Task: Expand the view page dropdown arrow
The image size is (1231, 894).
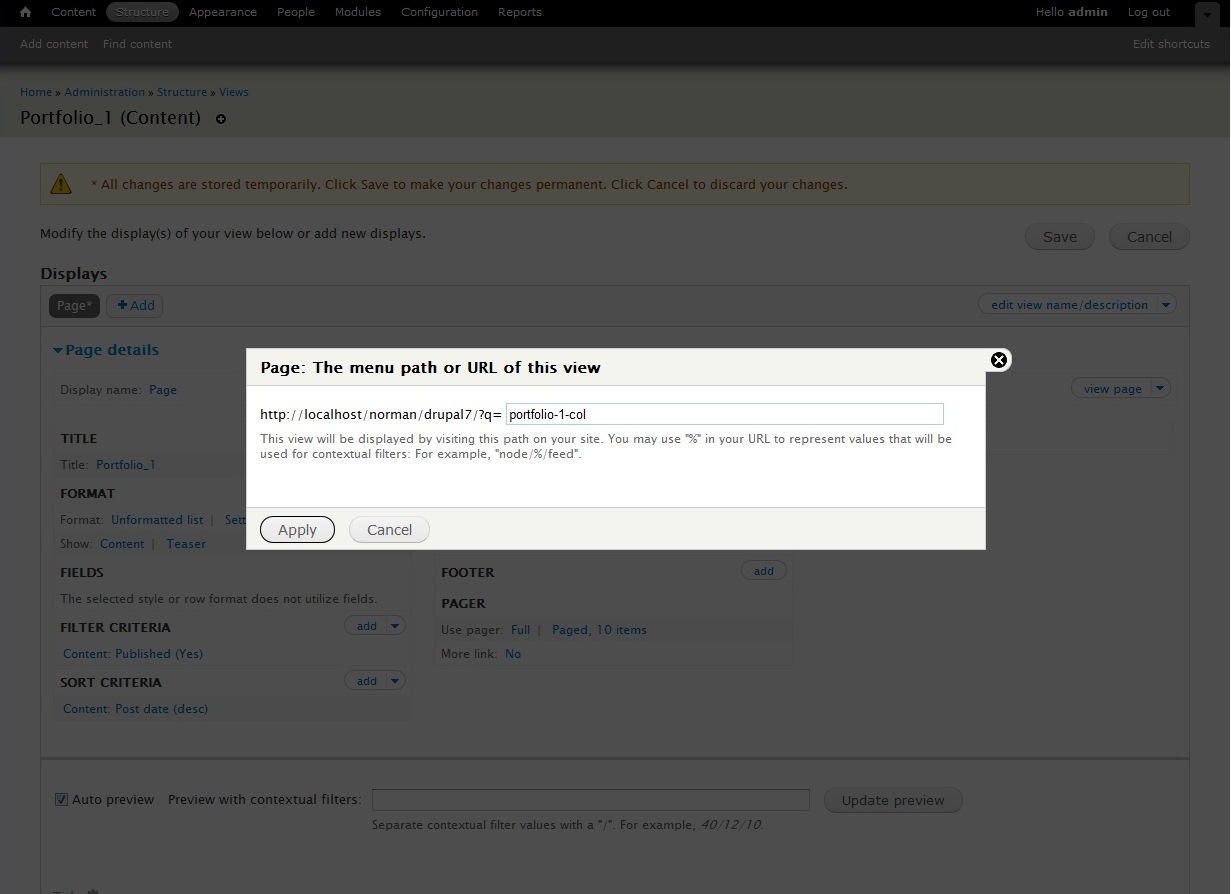Action: tap(1160, 389)
